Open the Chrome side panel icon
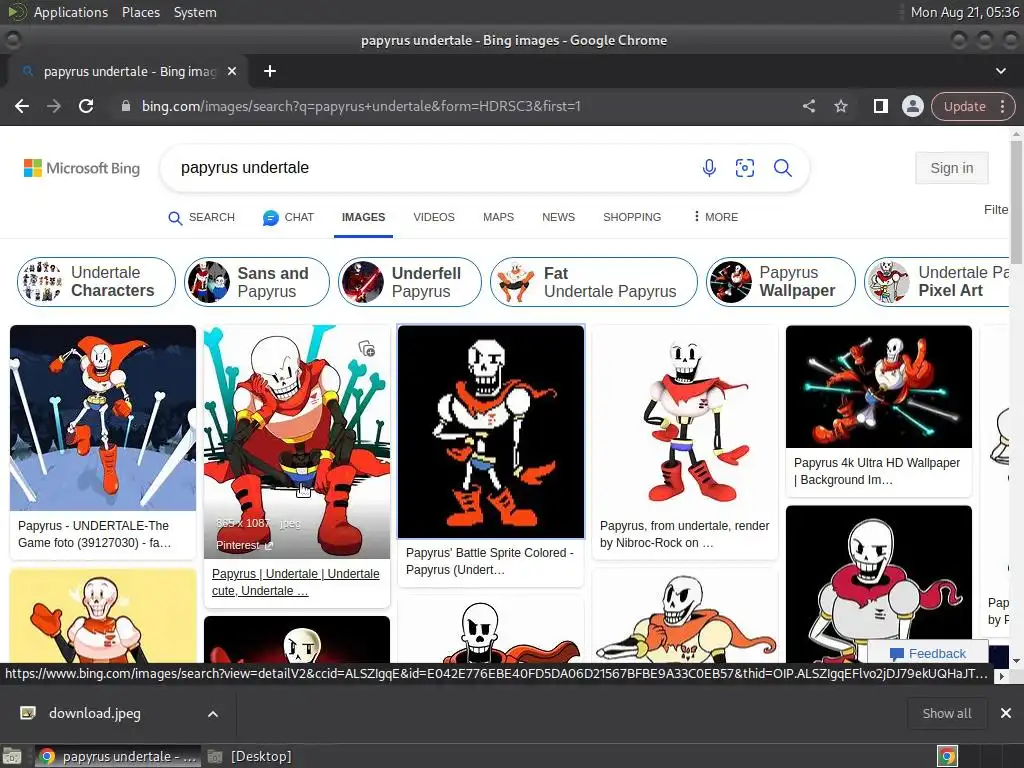Viewport: 1024px width, 768px height. (x=880, y=106)
